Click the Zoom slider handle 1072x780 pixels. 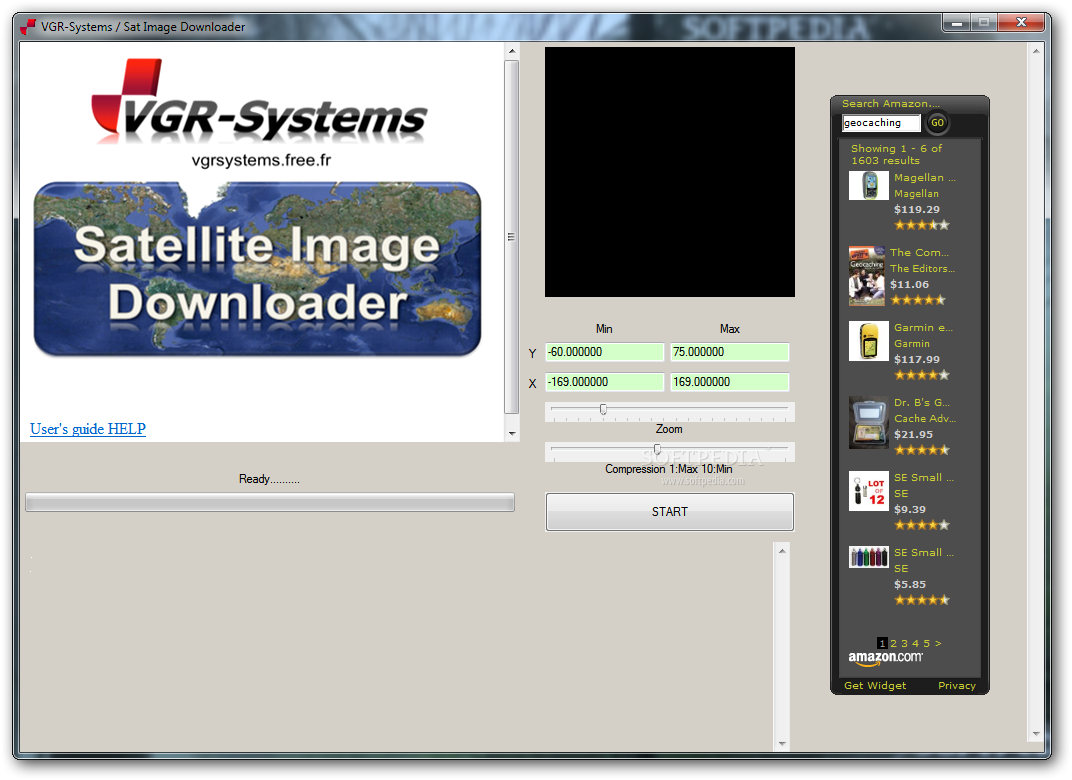click(x=603, y=409)
